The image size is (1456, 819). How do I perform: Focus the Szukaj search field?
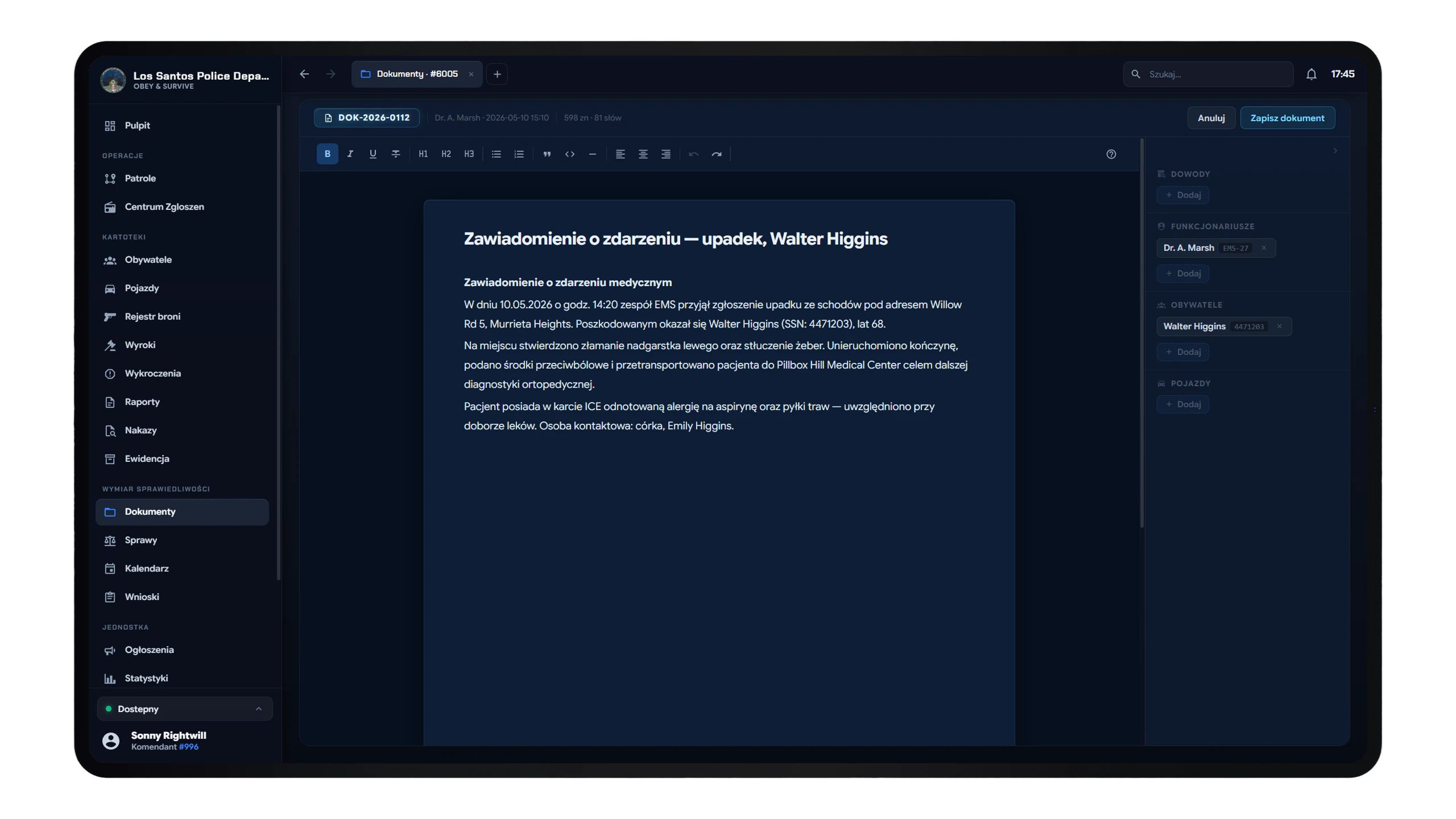[1208, 74]
